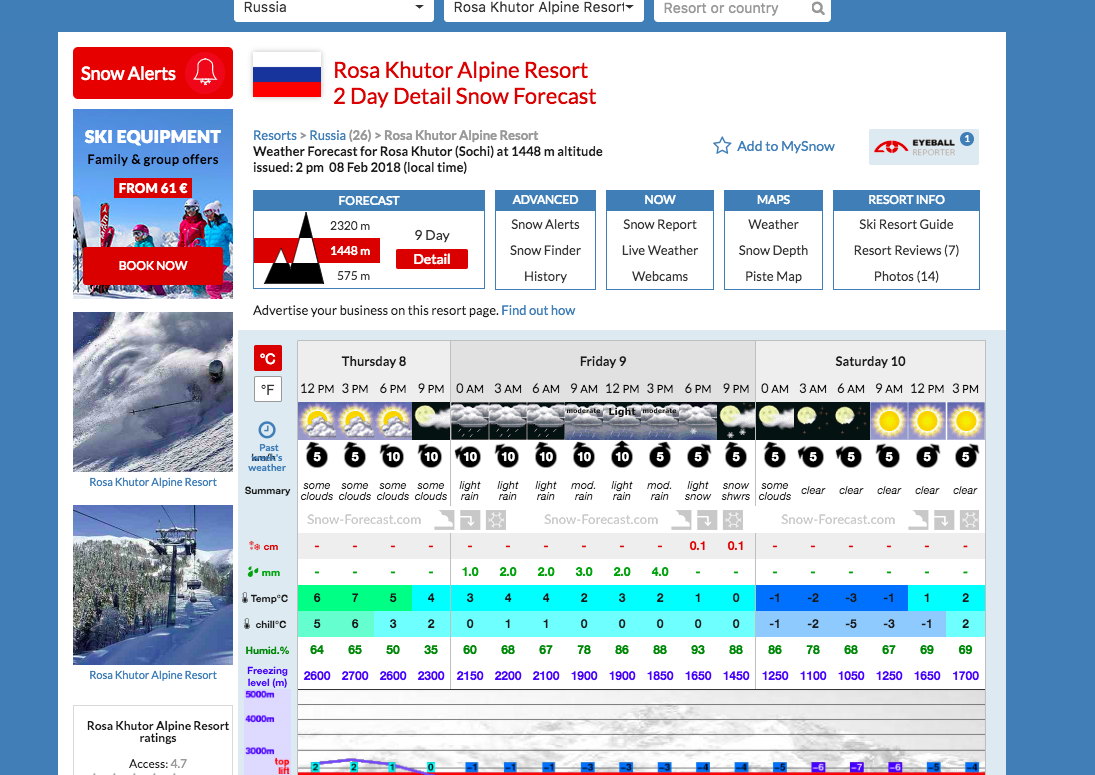Click BOOK NOW in ski equipment ad
The height and width of the screenshot is (775, 1095).
(x=153, y=265)
